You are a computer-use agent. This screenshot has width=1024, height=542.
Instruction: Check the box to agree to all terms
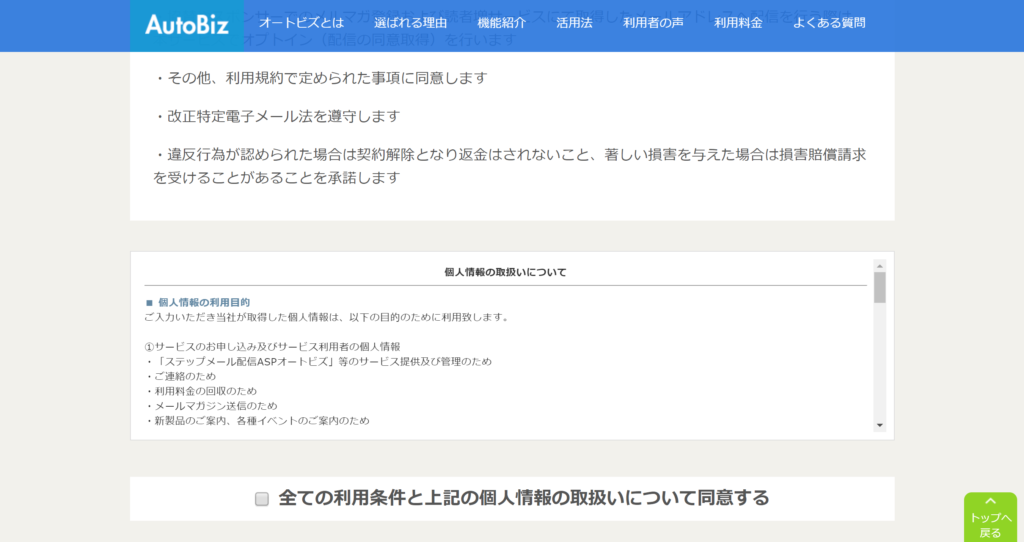262,499
